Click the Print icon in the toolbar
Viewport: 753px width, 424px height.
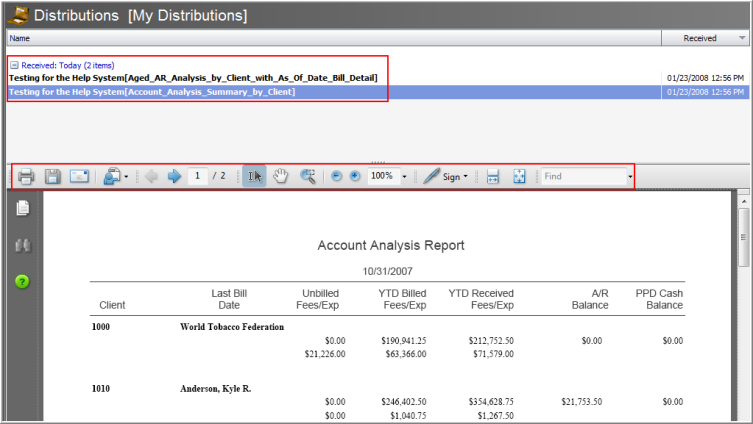click(x=26, y=177)
